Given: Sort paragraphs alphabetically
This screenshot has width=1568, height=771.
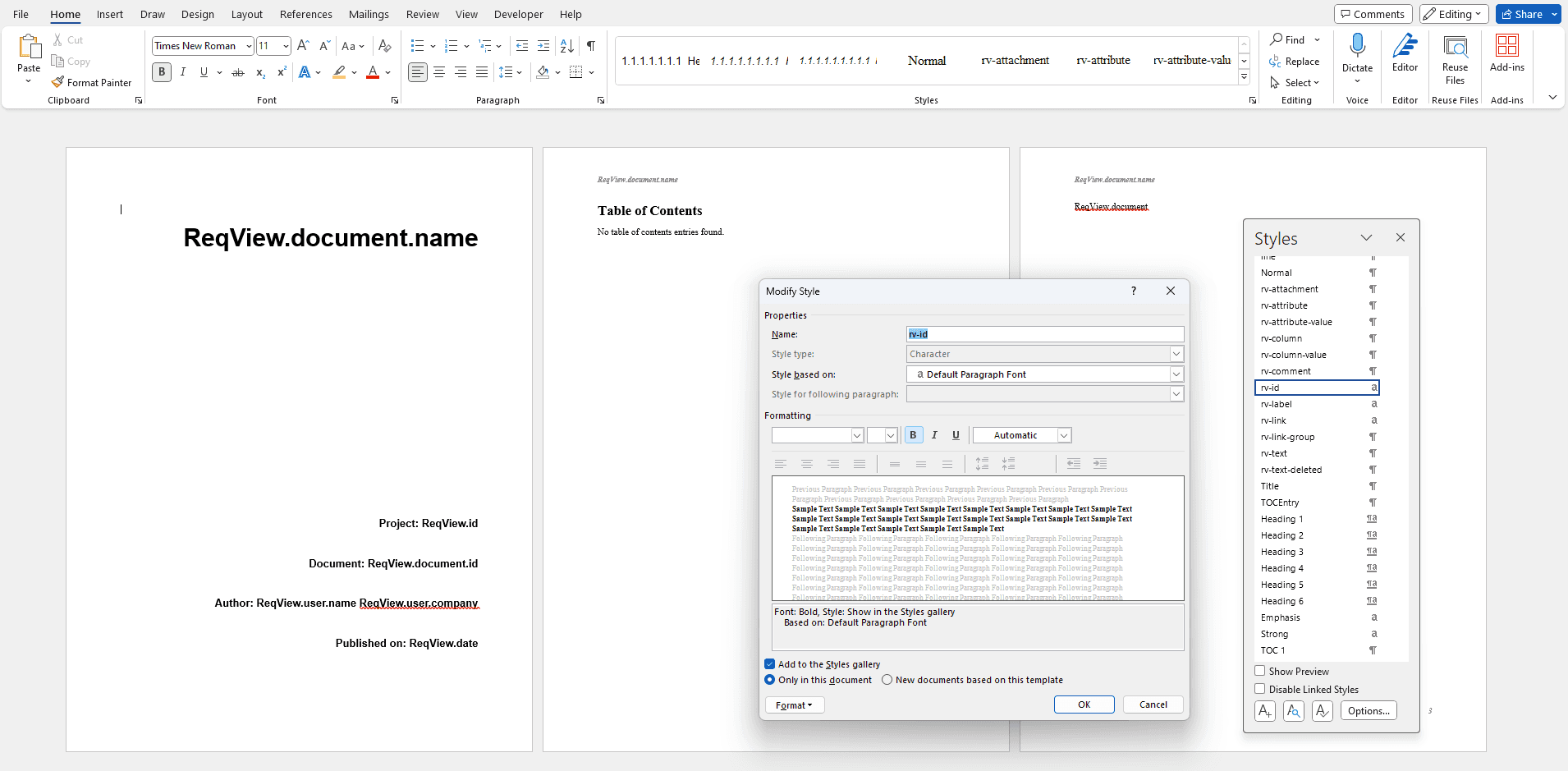Looking at the screenshot, I should coord(567,46).
